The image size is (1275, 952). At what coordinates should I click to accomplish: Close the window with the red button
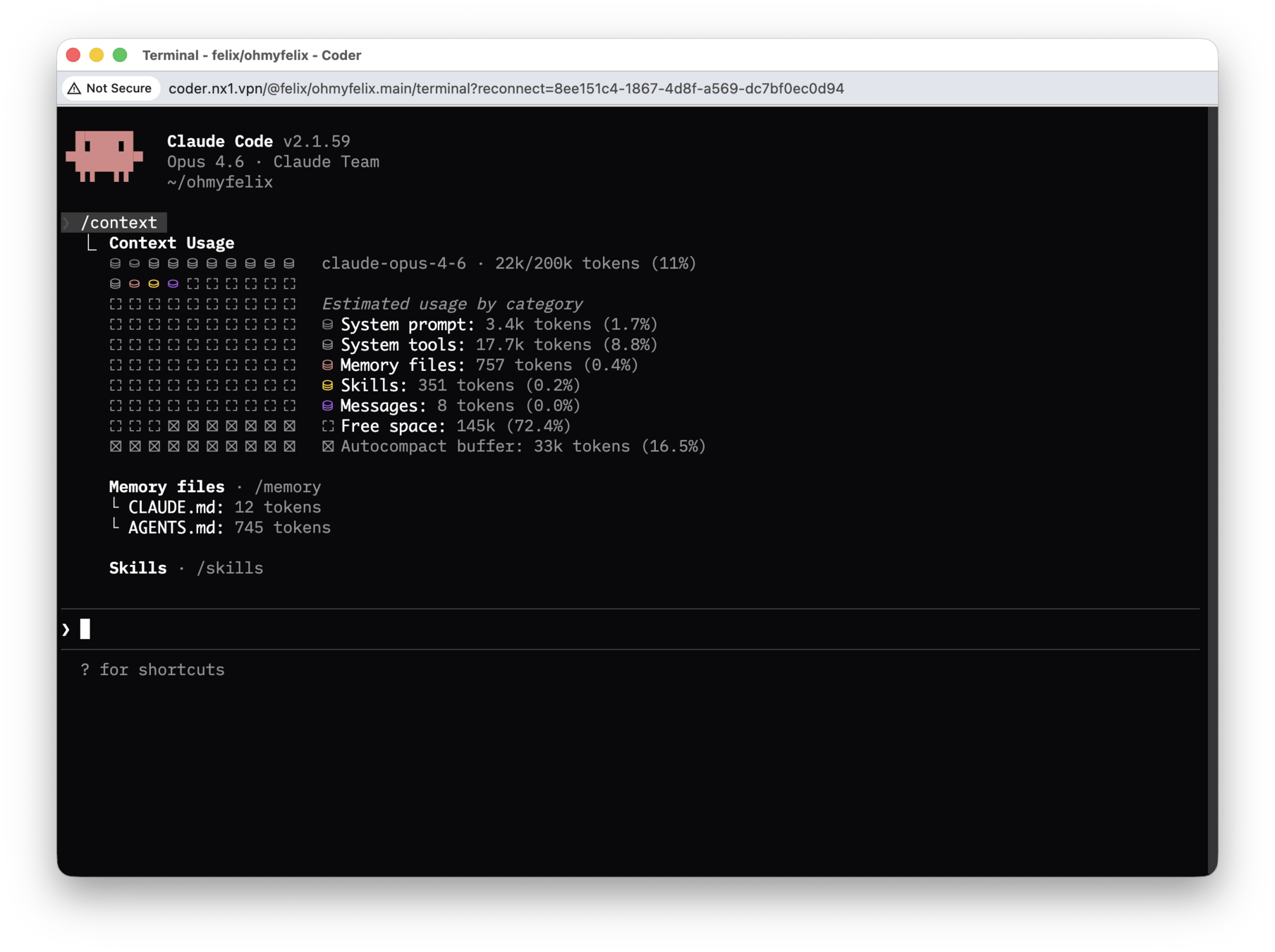pos(73,55)
